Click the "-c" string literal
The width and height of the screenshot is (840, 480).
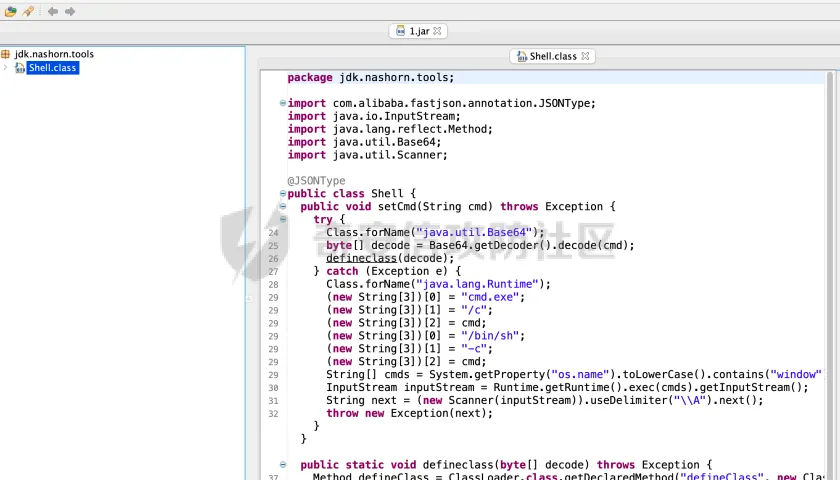coord(474,349)
